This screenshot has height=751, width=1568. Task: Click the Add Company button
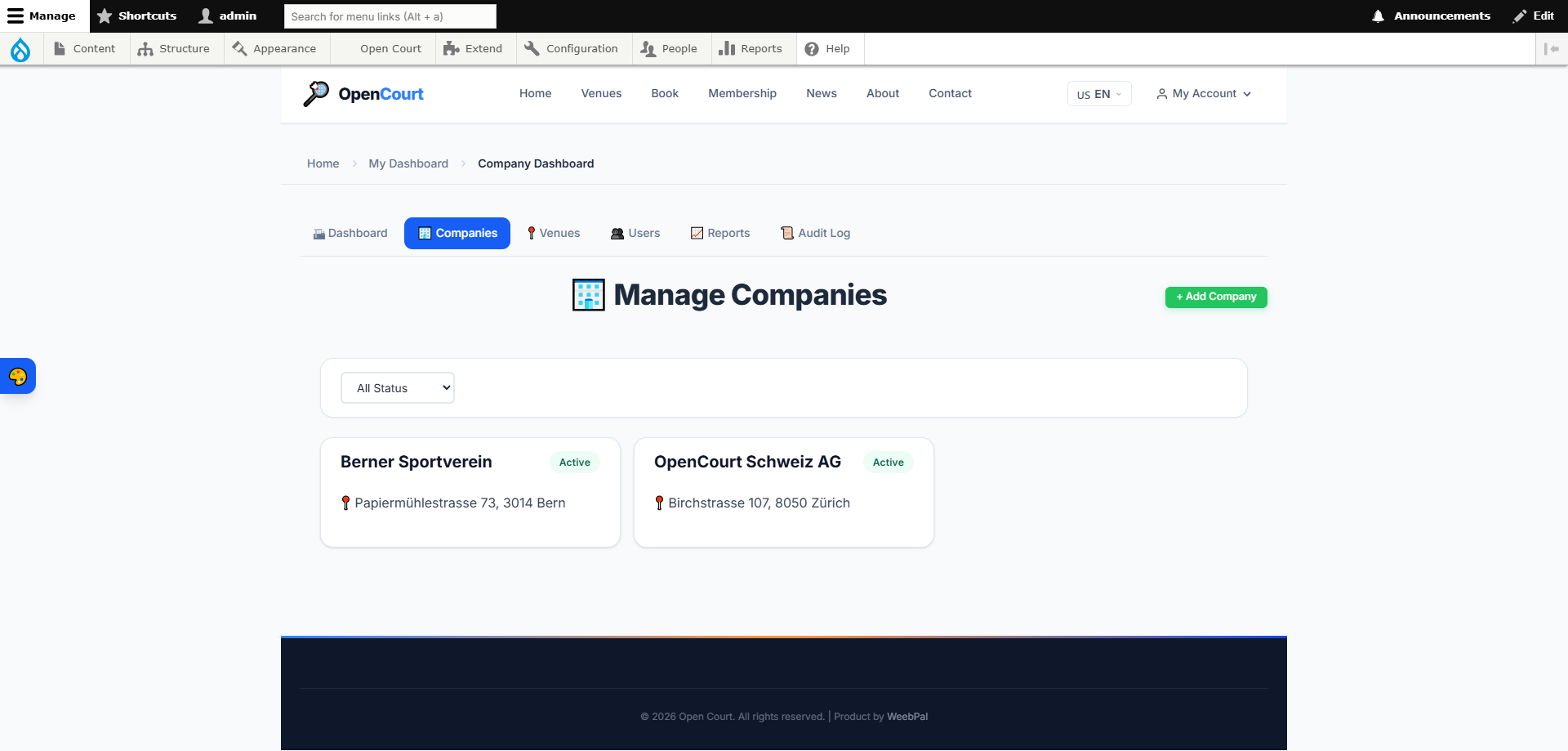[1215, 297]
